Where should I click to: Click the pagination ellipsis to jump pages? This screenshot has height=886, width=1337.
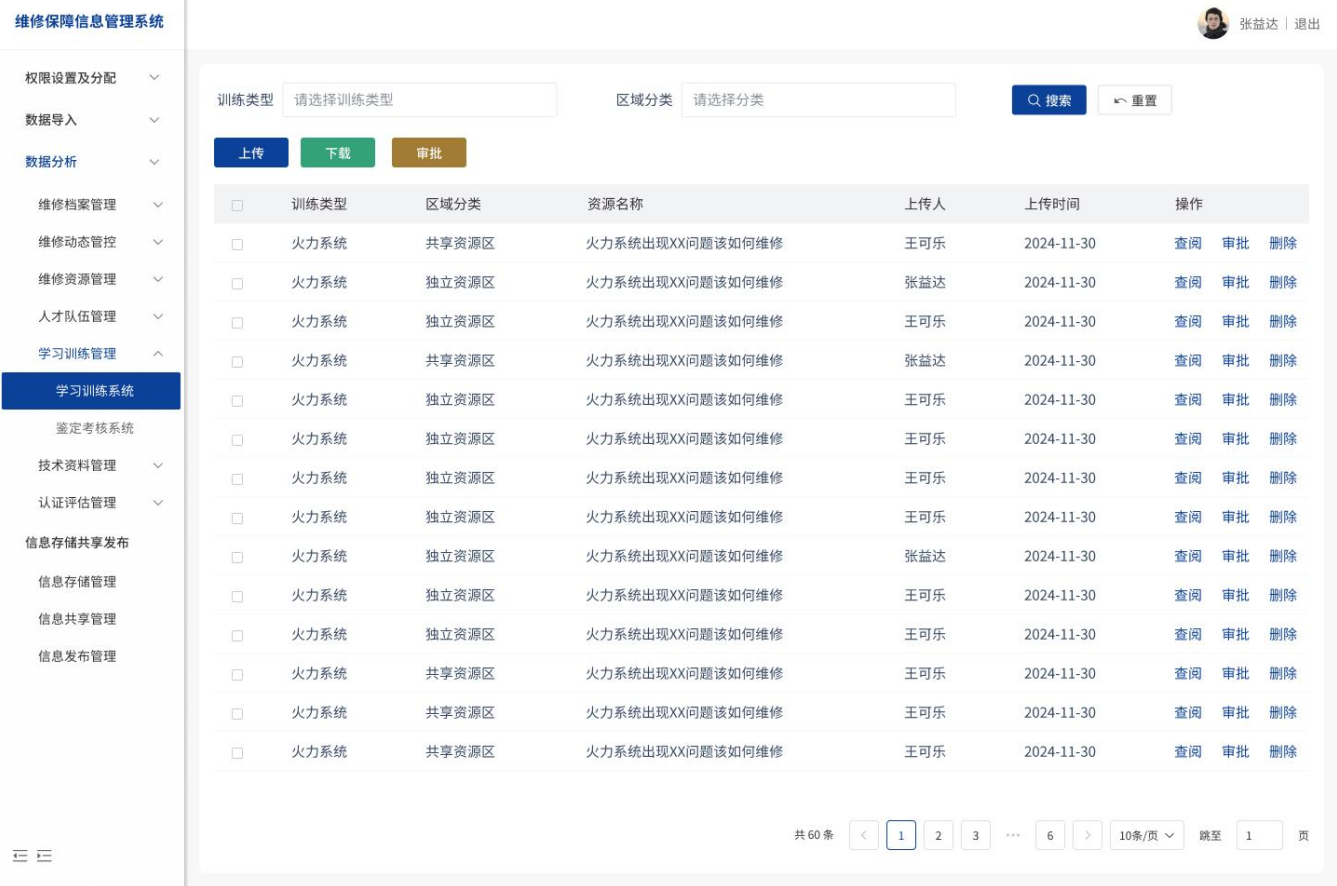[x=1013, y=835]
